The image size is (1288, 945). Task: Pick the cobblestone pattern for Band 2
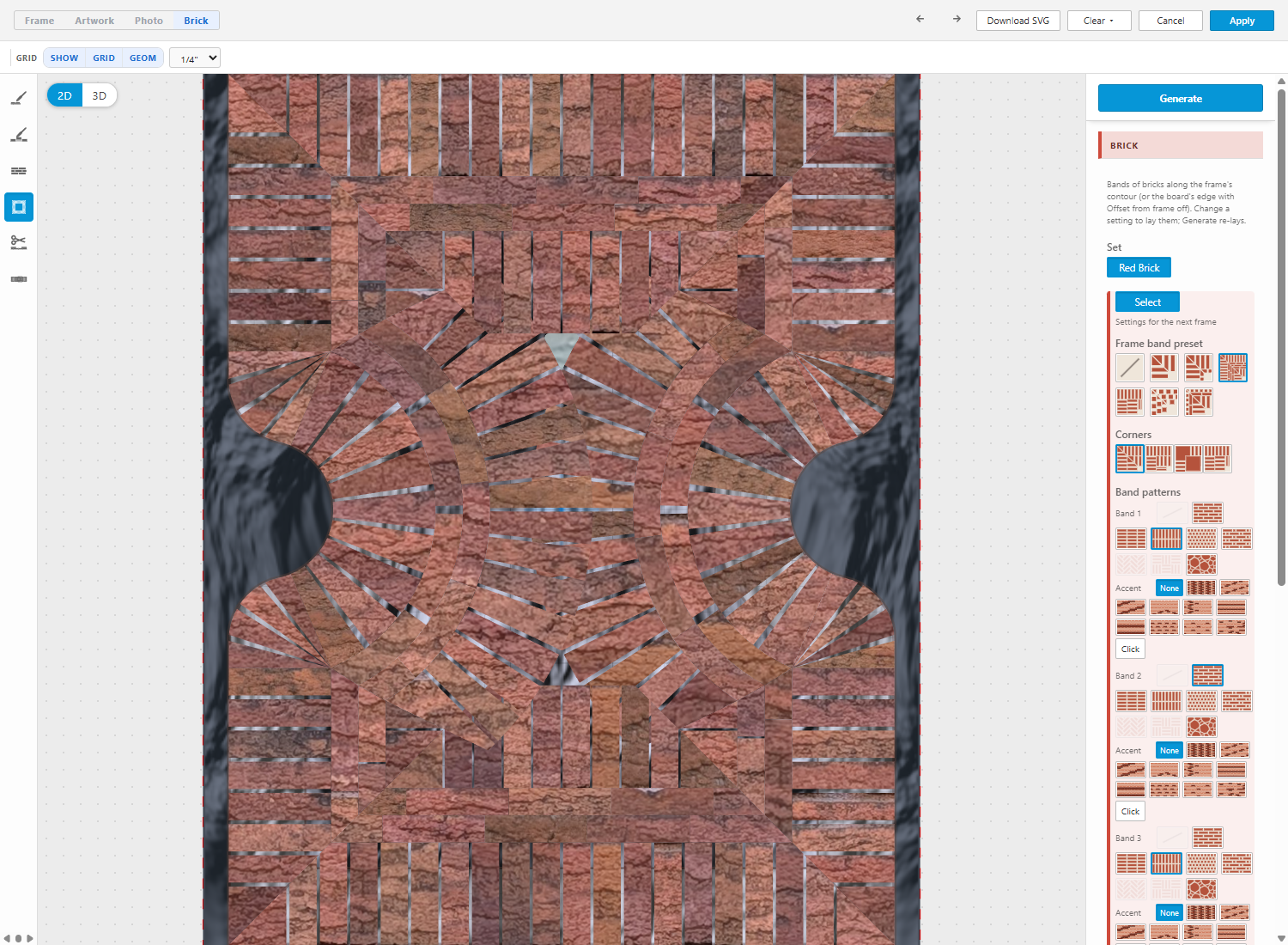click(1202, 727)
